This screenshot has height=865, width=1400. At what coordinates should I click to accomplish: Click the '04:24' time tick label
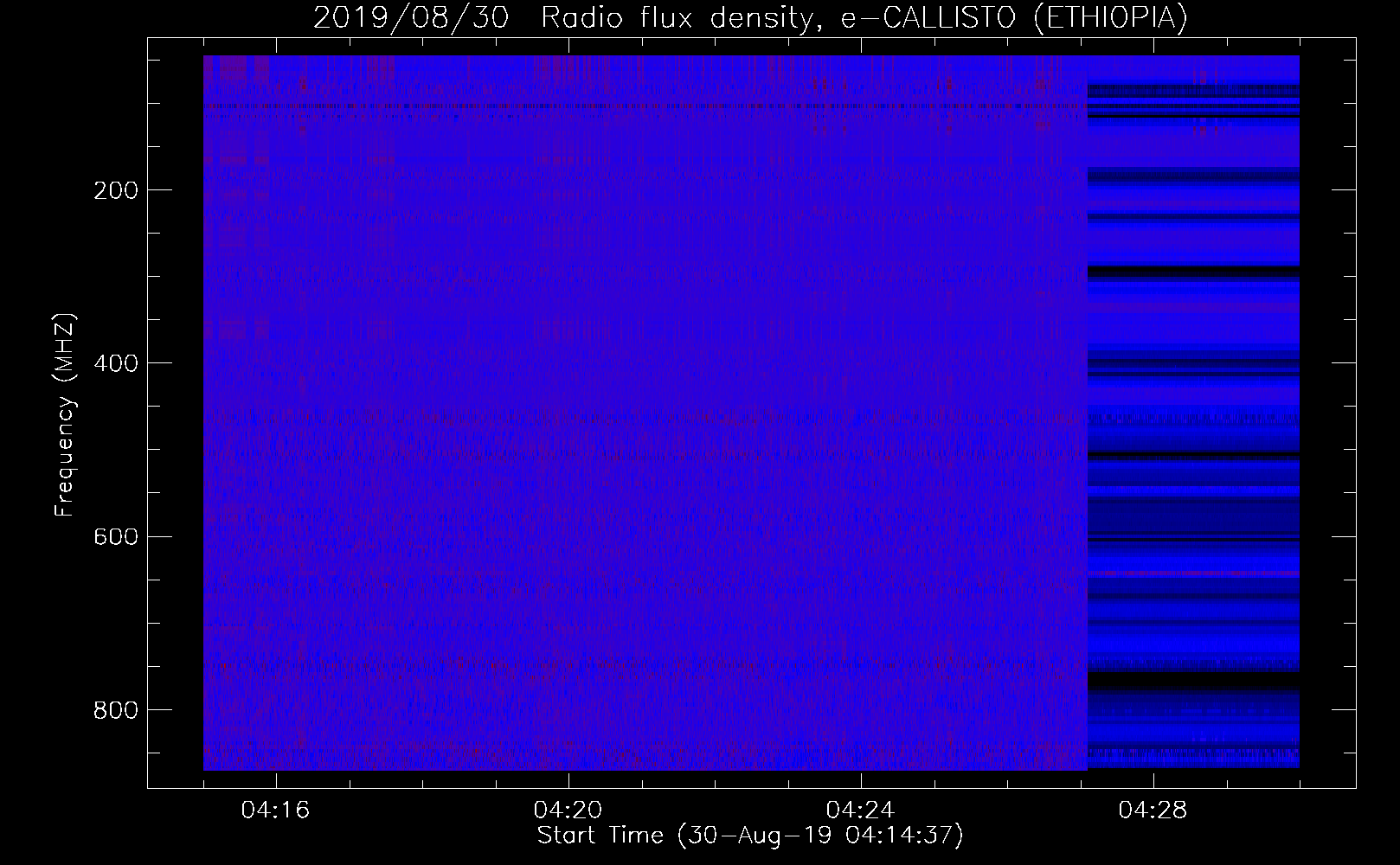click(861, 811)
